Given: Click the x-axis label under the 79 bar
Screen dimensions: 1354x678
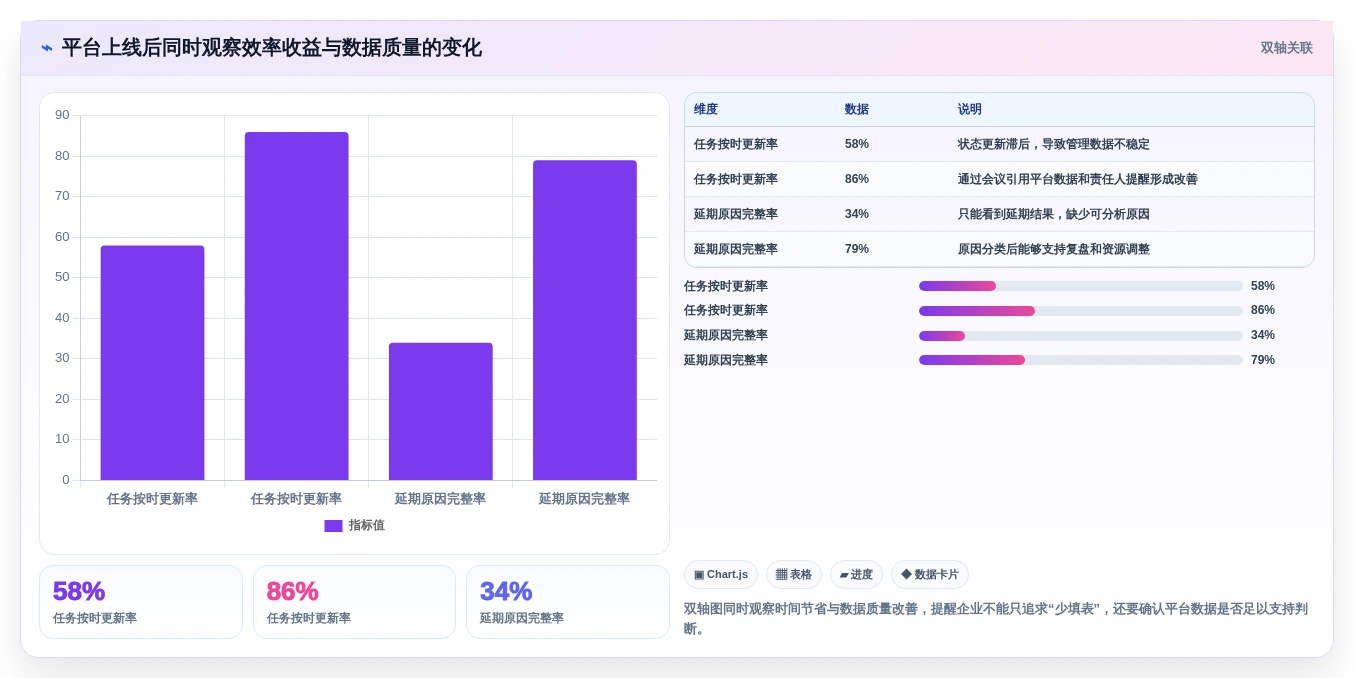Looking at the screenshot, I should click(x=584, y=499).
